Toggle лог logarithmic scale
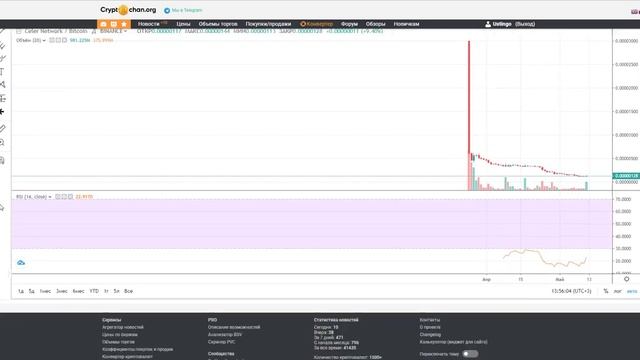Image resolution: width=640 pixels, height=360 pixels. pos(618,291)
